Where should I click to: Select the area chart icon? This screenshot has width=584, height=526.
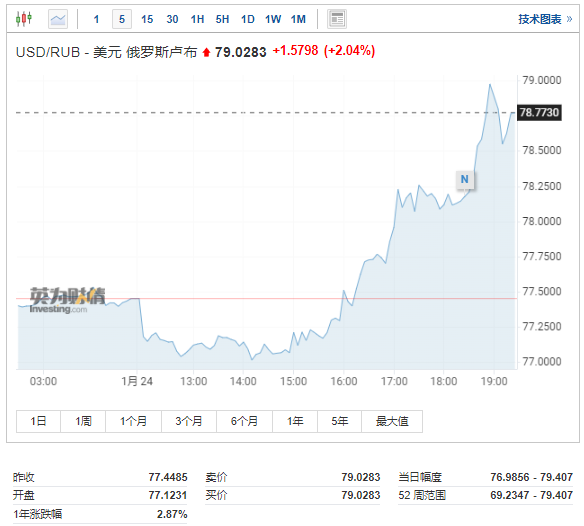[58, 19]
